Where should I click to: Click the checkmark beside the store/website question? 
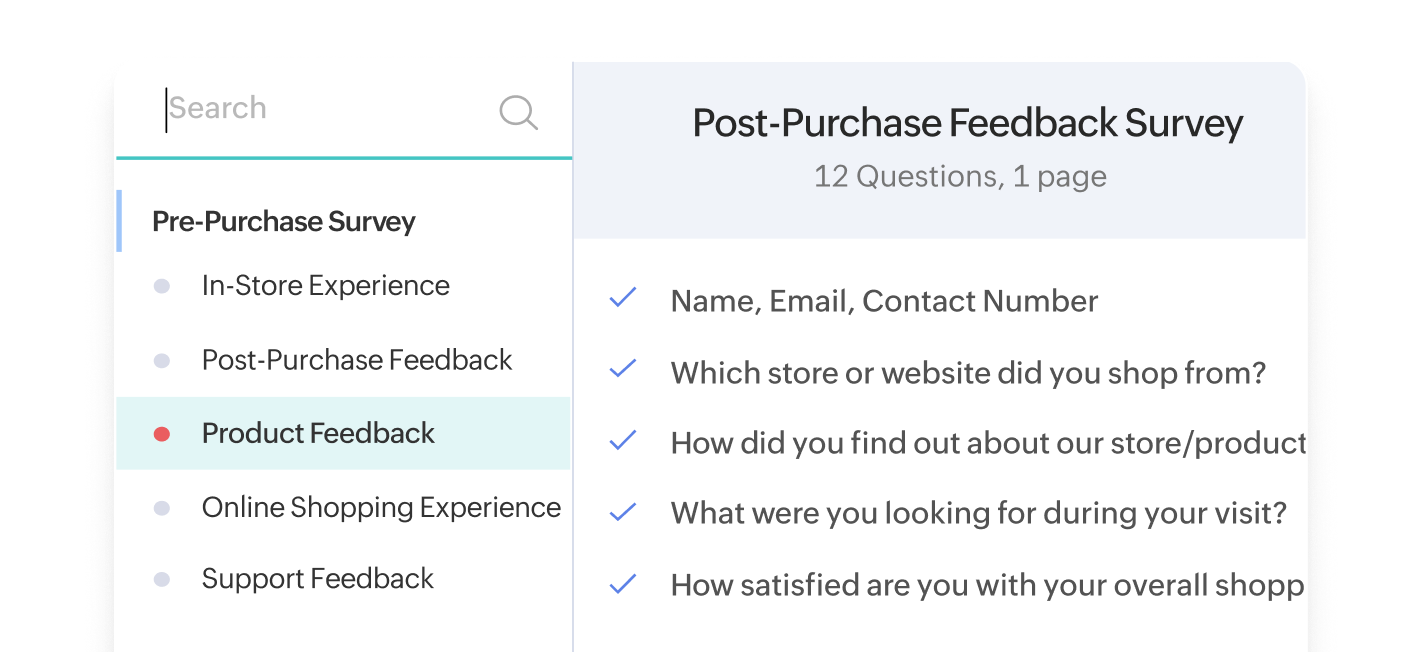(x=622, y=369)
